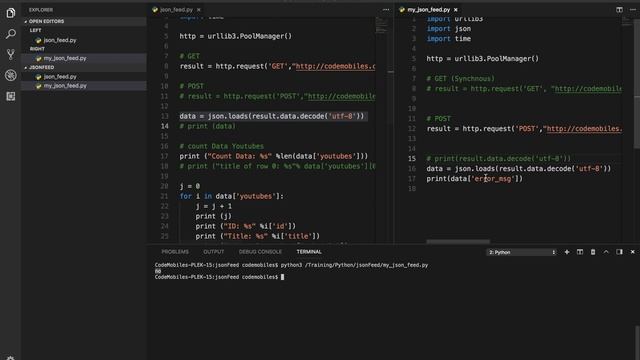
Task: Click the LEFT group label in Open Editors
Action: click(36, 30)
